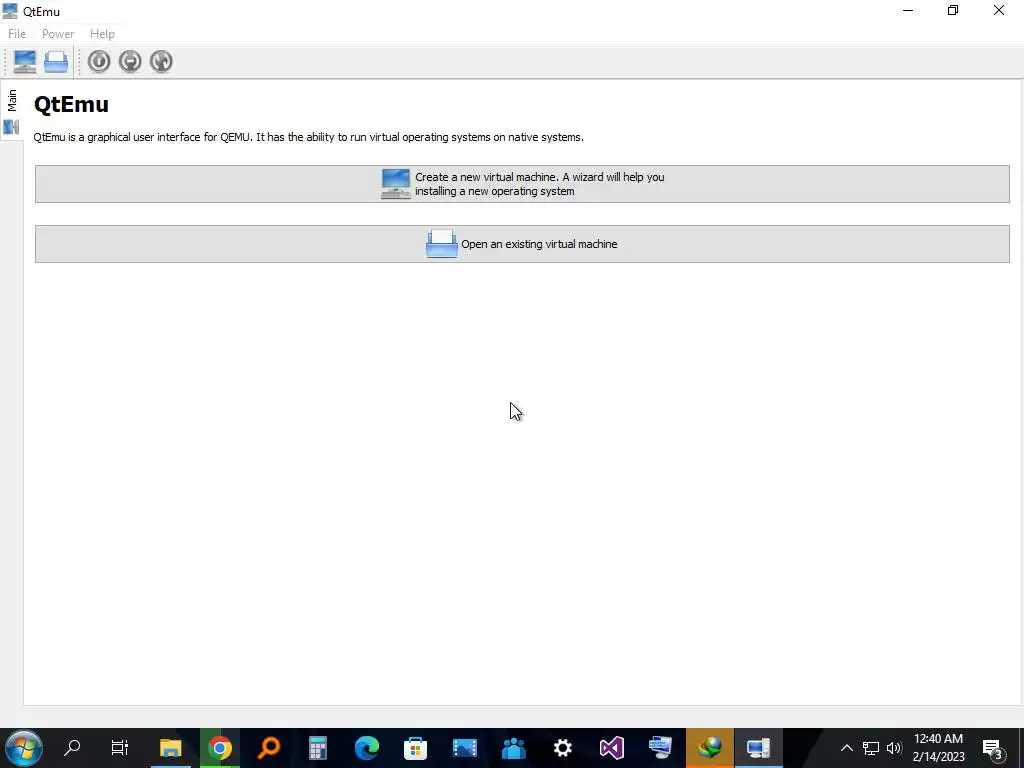Open the File menu
Screen dimensions: 1024x768
(x=17, y=34)
